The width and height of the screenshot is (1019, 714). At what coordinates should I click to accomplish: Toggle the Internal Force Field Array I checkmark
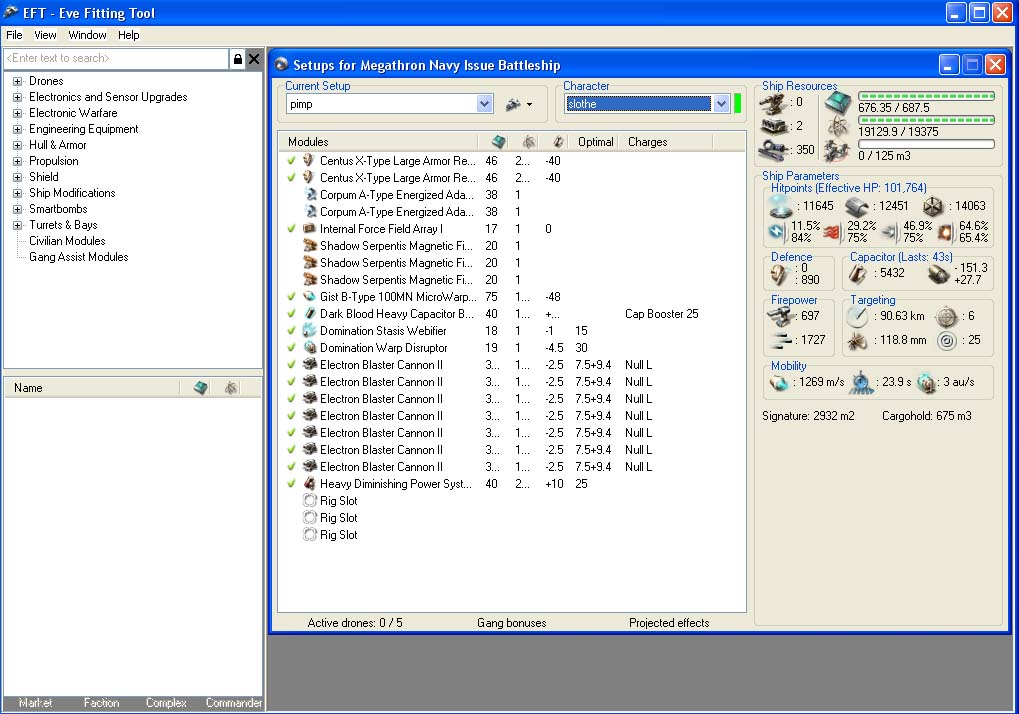[x=291, y=229]
